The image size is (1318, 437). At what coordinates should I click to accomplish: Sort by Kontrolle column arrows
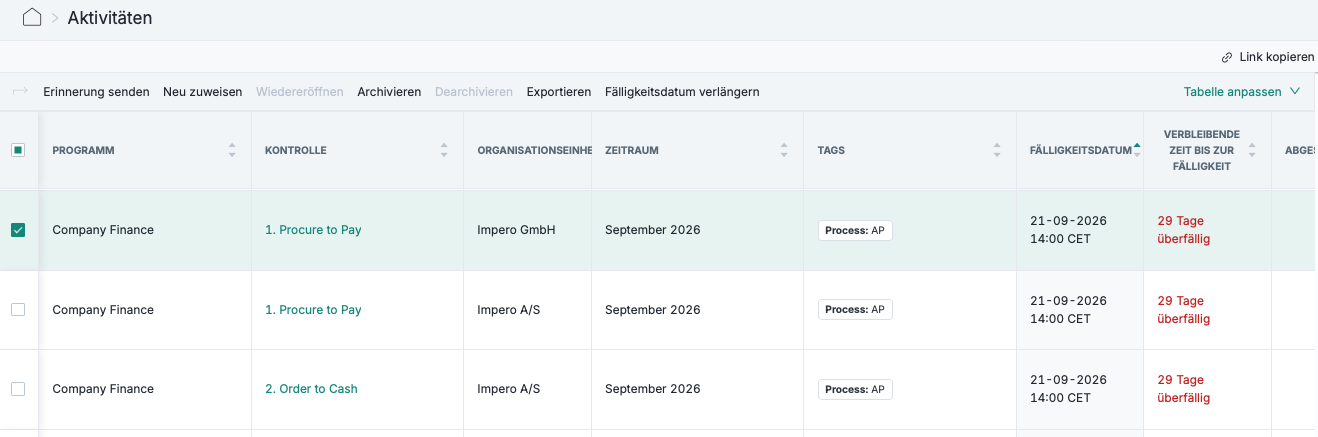coord(444,150)
